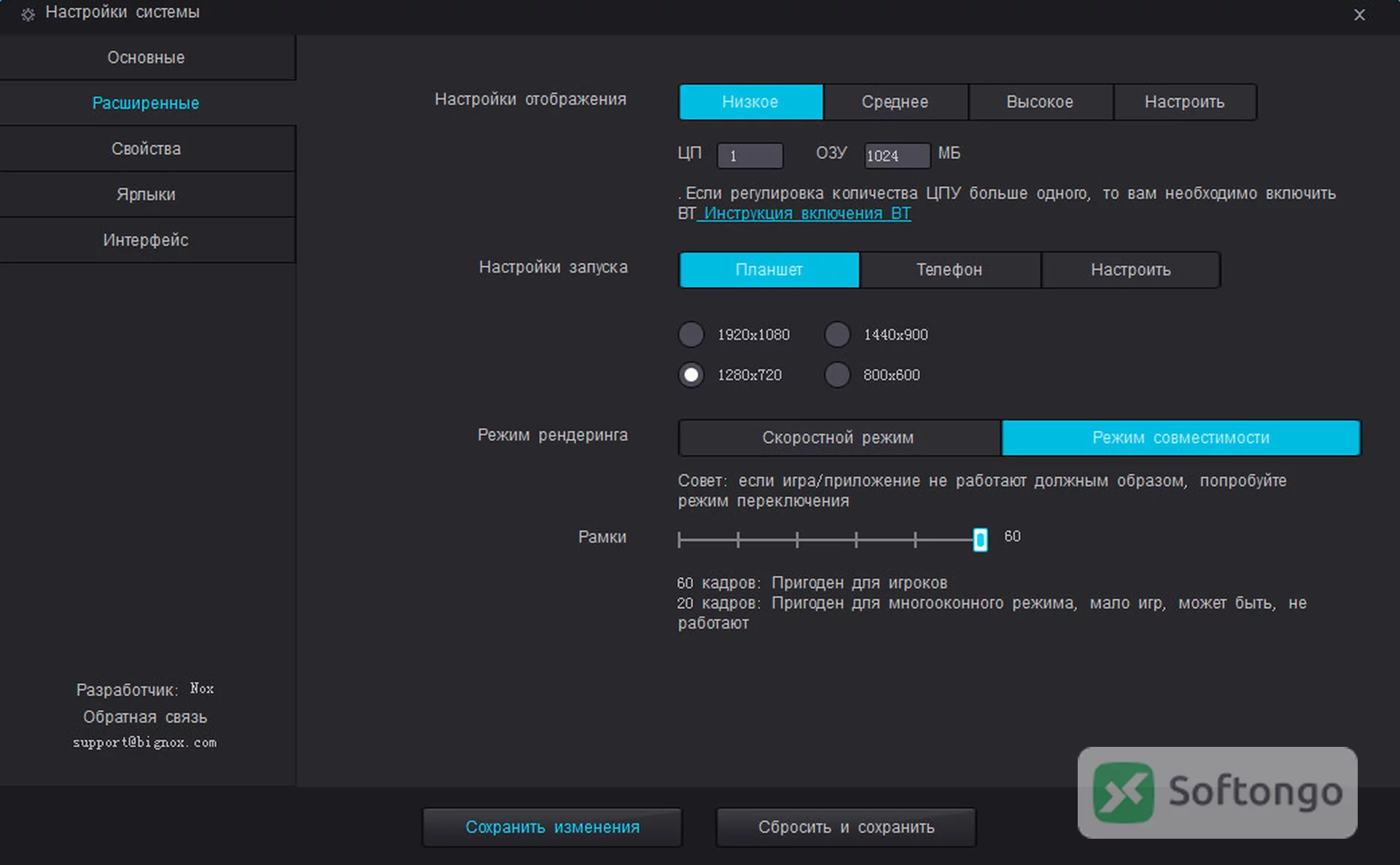1400x865 pixels.
Task: Select the 1920x1080 resolution option
Action: tap(691, 335)
